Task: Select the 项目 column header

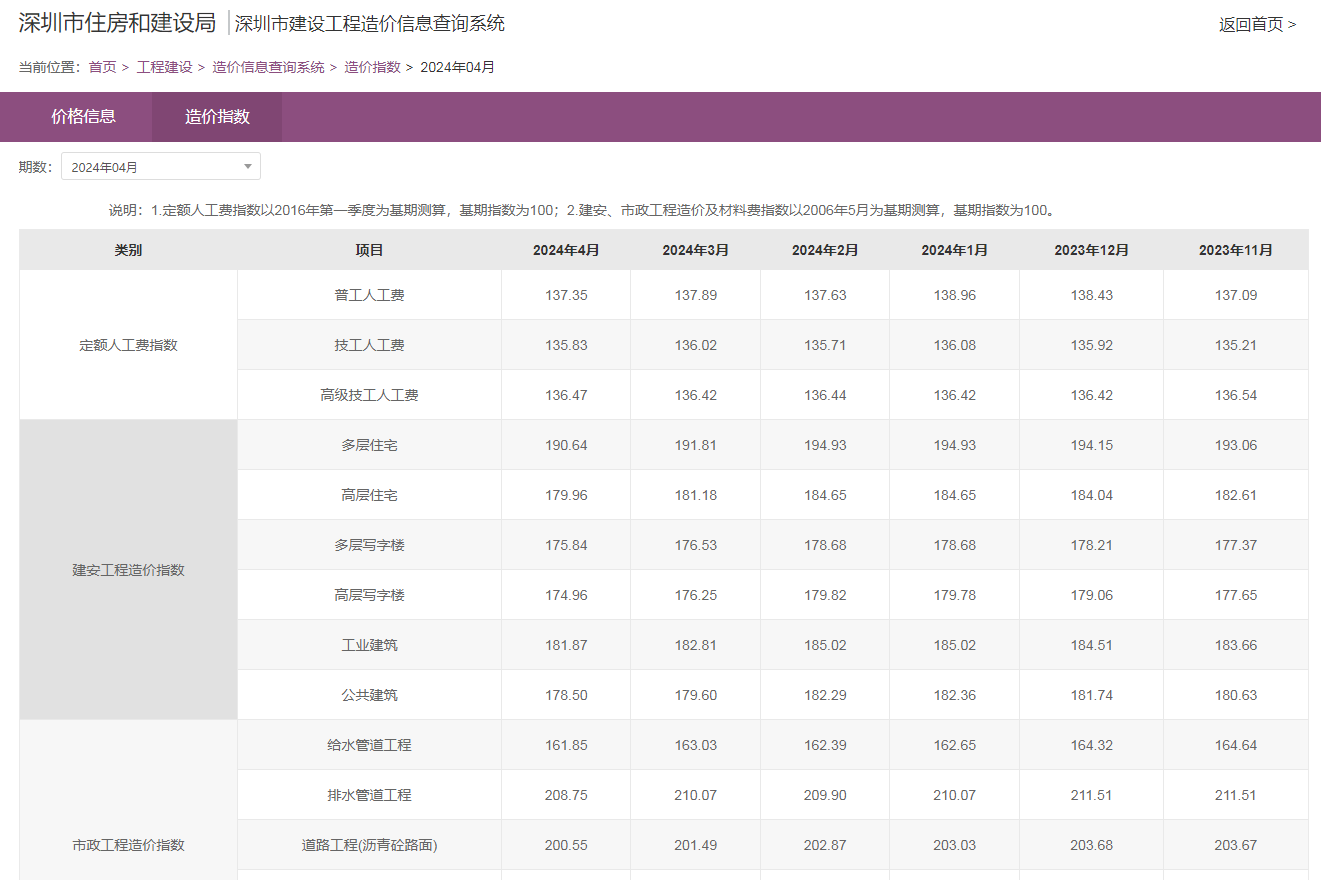Action: [369, 250]
